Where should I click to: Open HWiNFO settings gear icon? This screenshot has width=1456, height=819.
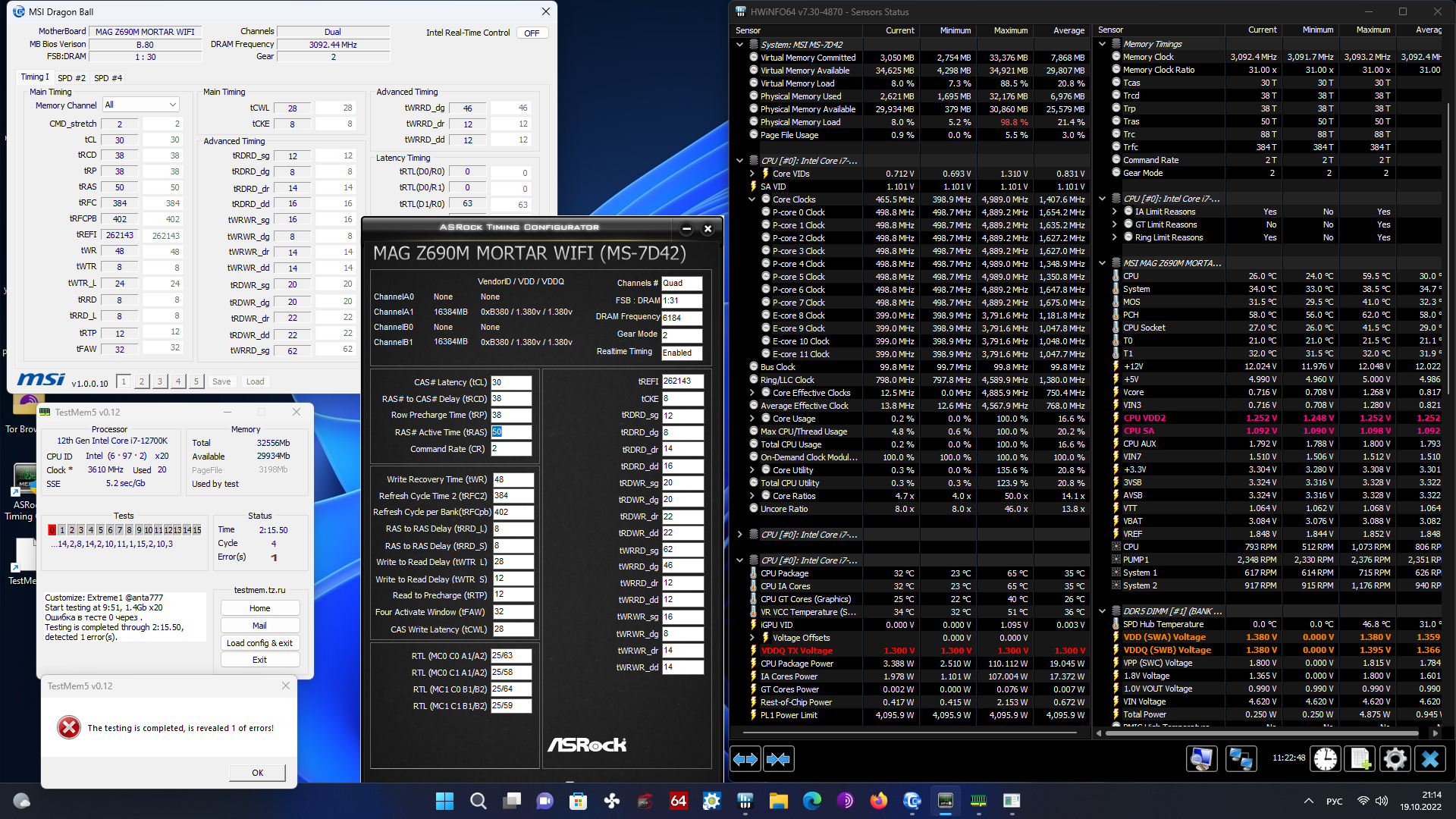pos(1394,759)
